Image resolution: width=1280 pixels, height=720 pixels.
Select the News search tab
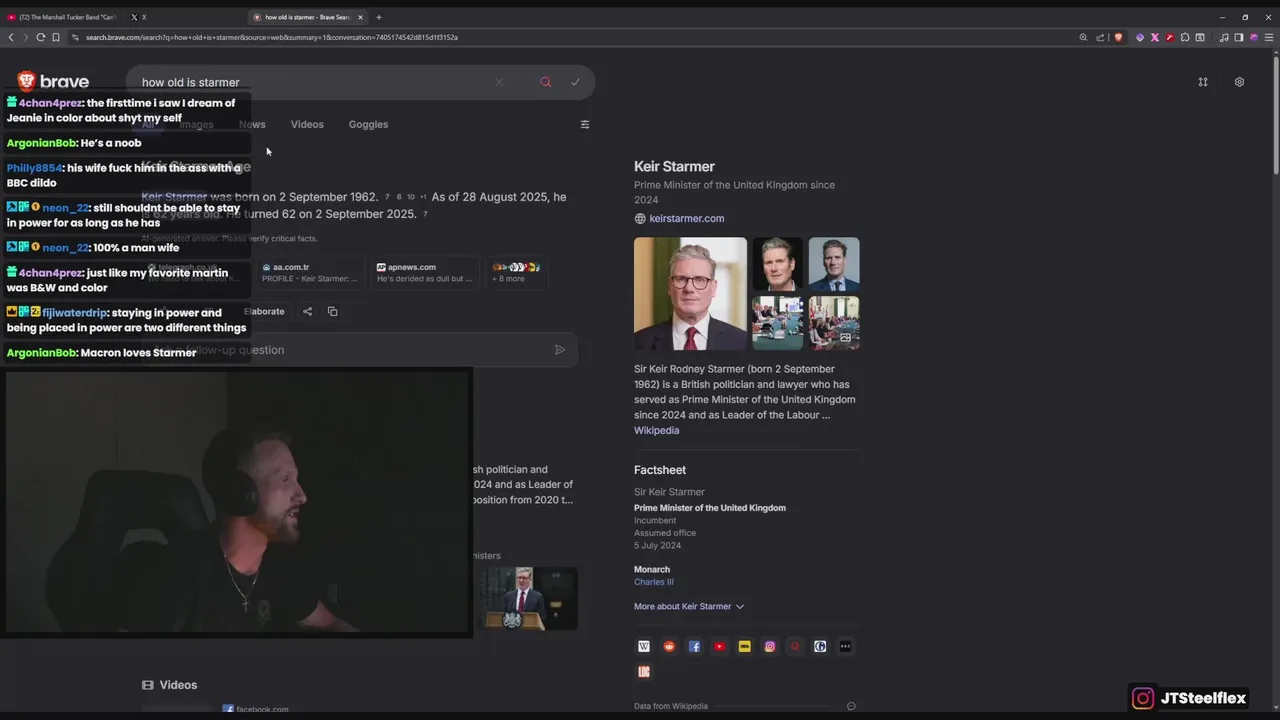point(252,125)
